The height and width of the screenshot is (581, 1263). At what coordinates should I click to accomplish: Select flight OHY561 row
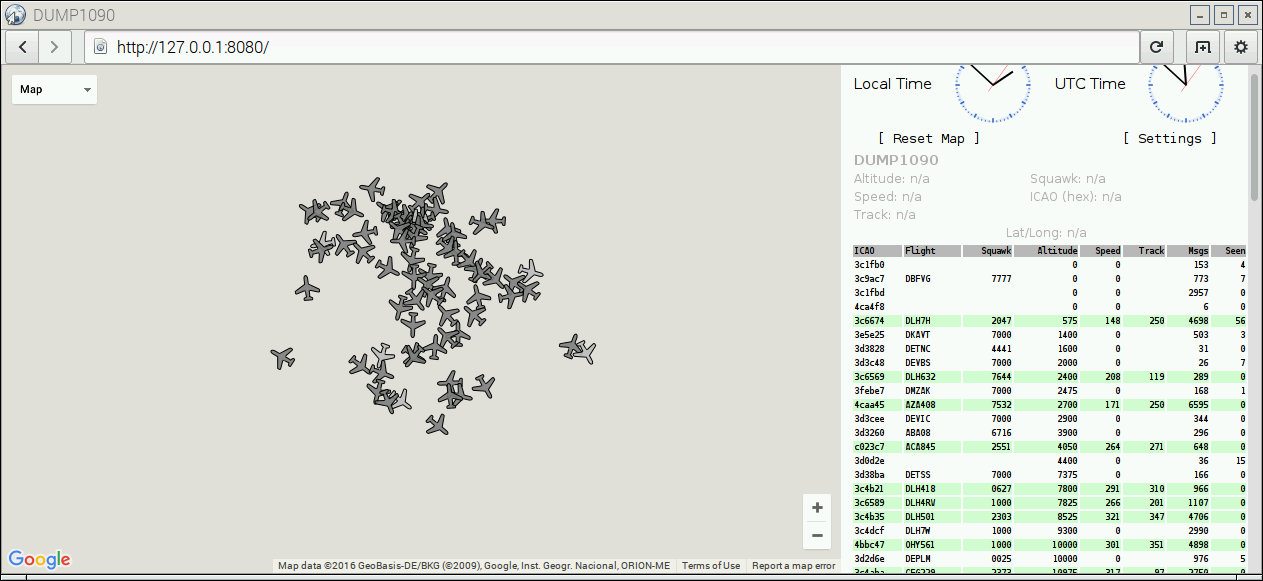pyautogui.click(x=1049, y=545)
